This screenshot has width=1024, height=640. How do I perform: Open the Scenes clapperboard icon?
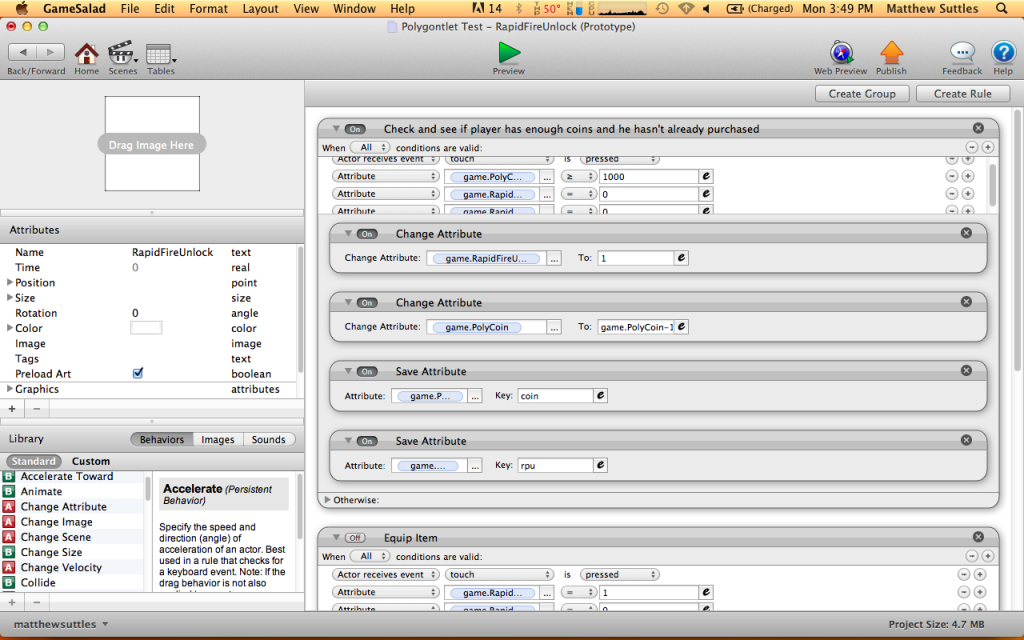click(122, 53)
